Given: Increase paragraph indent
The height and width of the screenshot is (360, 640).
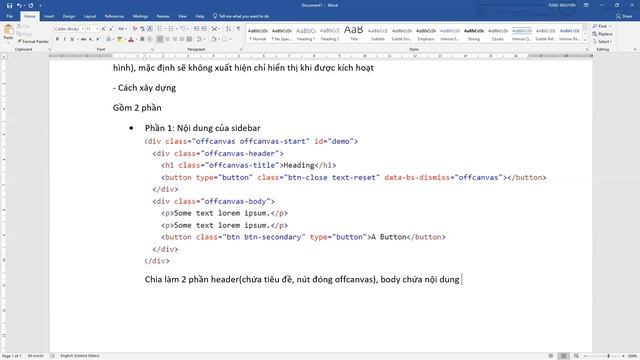Looking at the screenshot, I should tap(204, 29).
